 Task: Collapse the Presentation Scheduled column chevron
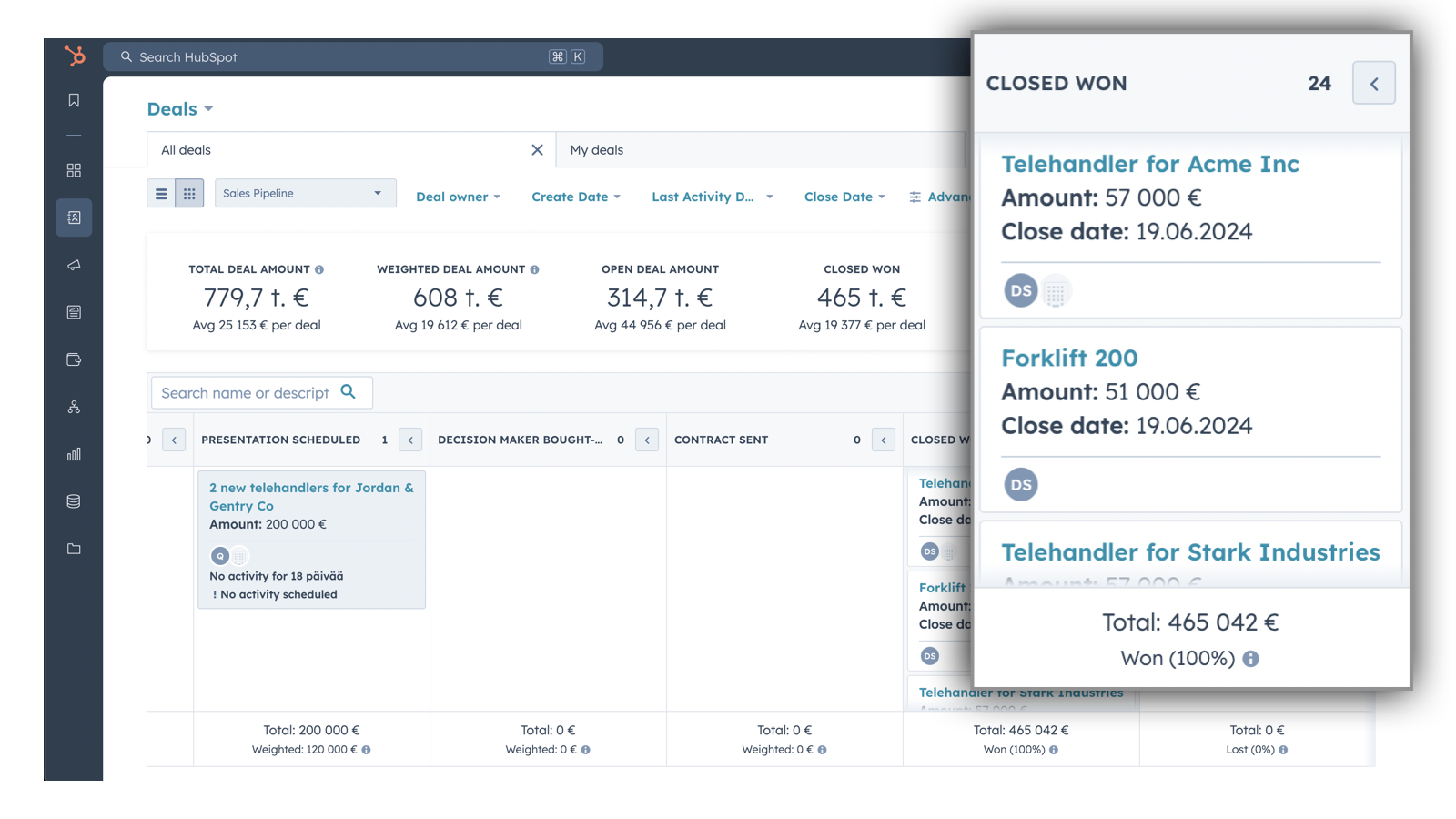tap(410, 440)
